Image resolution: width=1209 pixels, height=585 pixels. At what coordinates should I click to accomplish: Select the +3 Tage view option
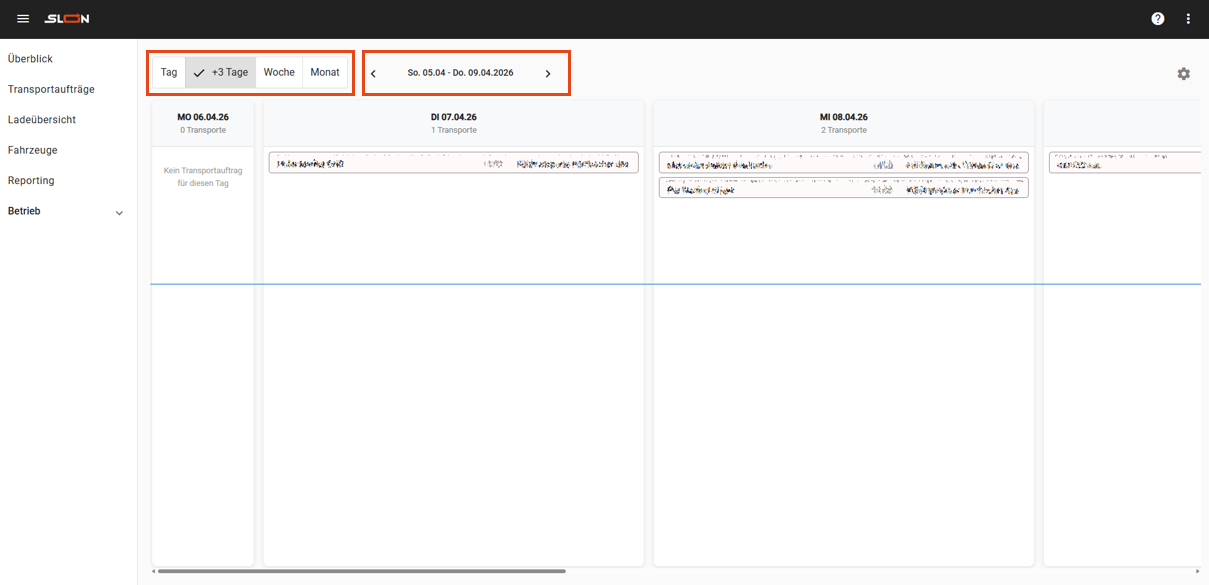(x=221, y=73)
